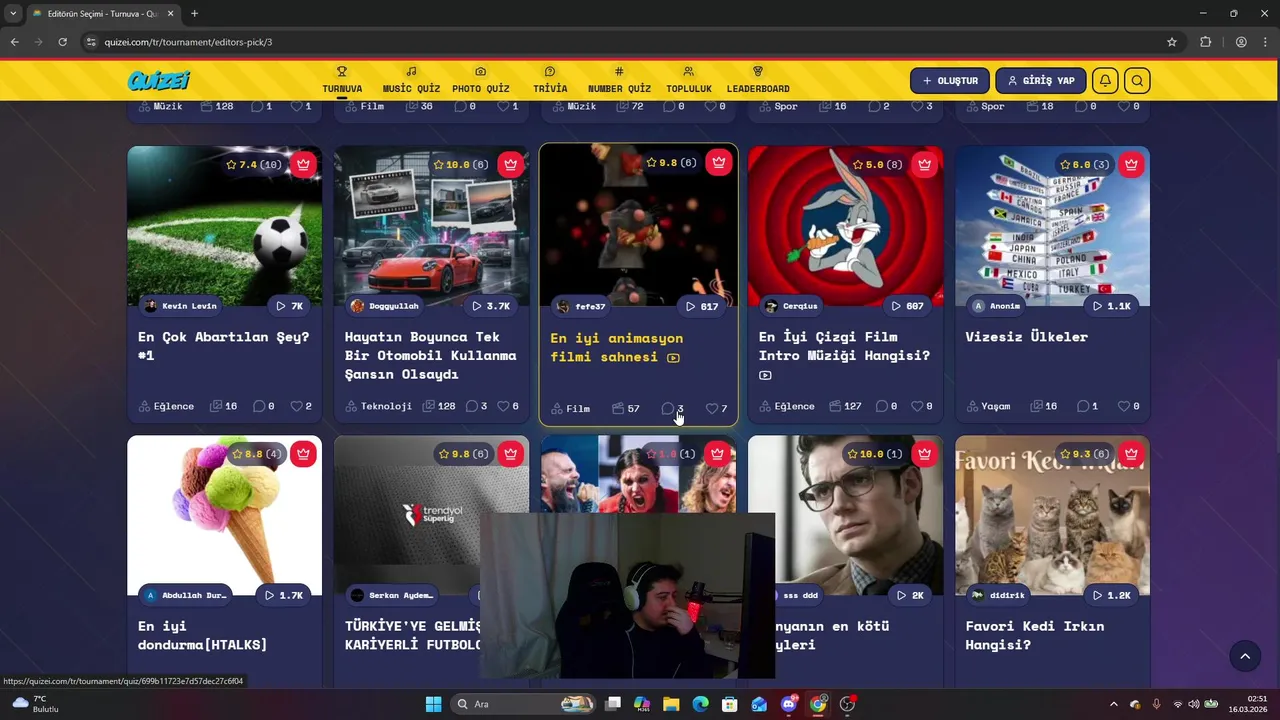Show hidden system tray icons
Image resolution: width=1280 pixels, height=720 pixels.
pyautogui.click(x=1114, y=704)
